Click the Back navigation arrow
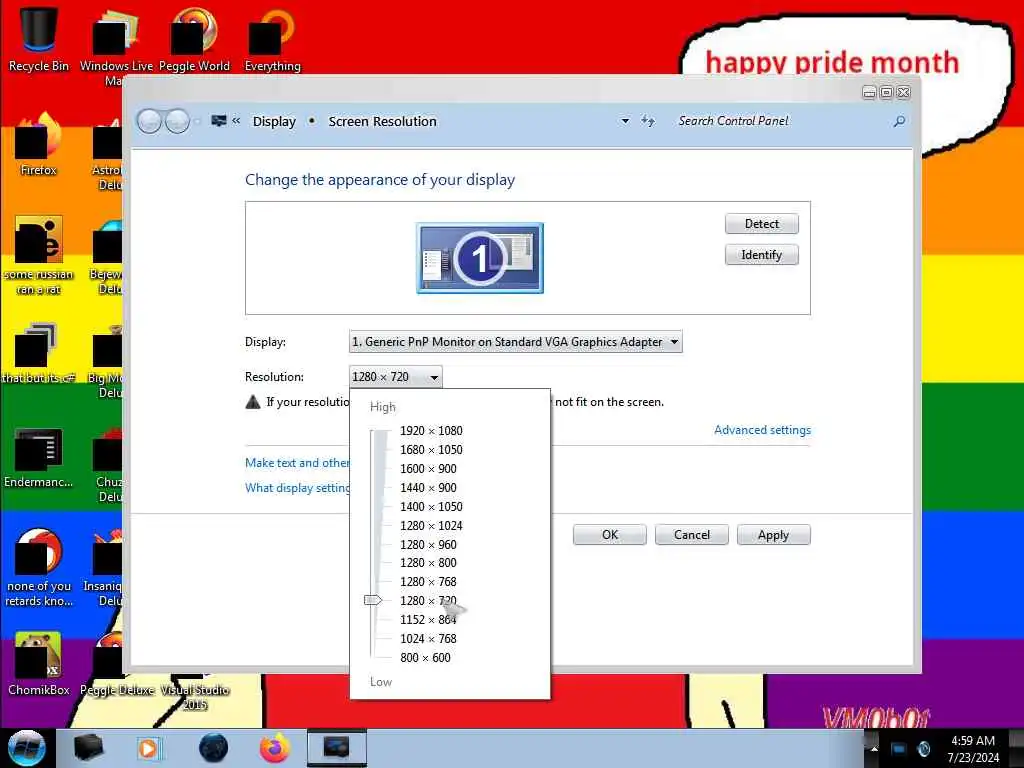 coord(149,121)
